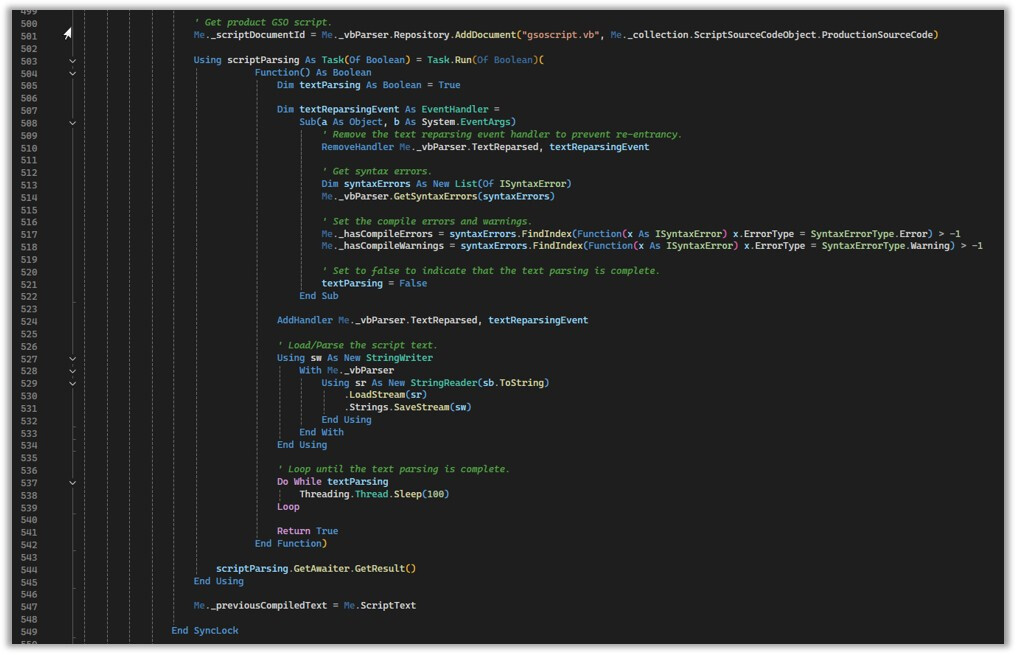Collapse the Function() As Boolean block fold arrow

73,73
